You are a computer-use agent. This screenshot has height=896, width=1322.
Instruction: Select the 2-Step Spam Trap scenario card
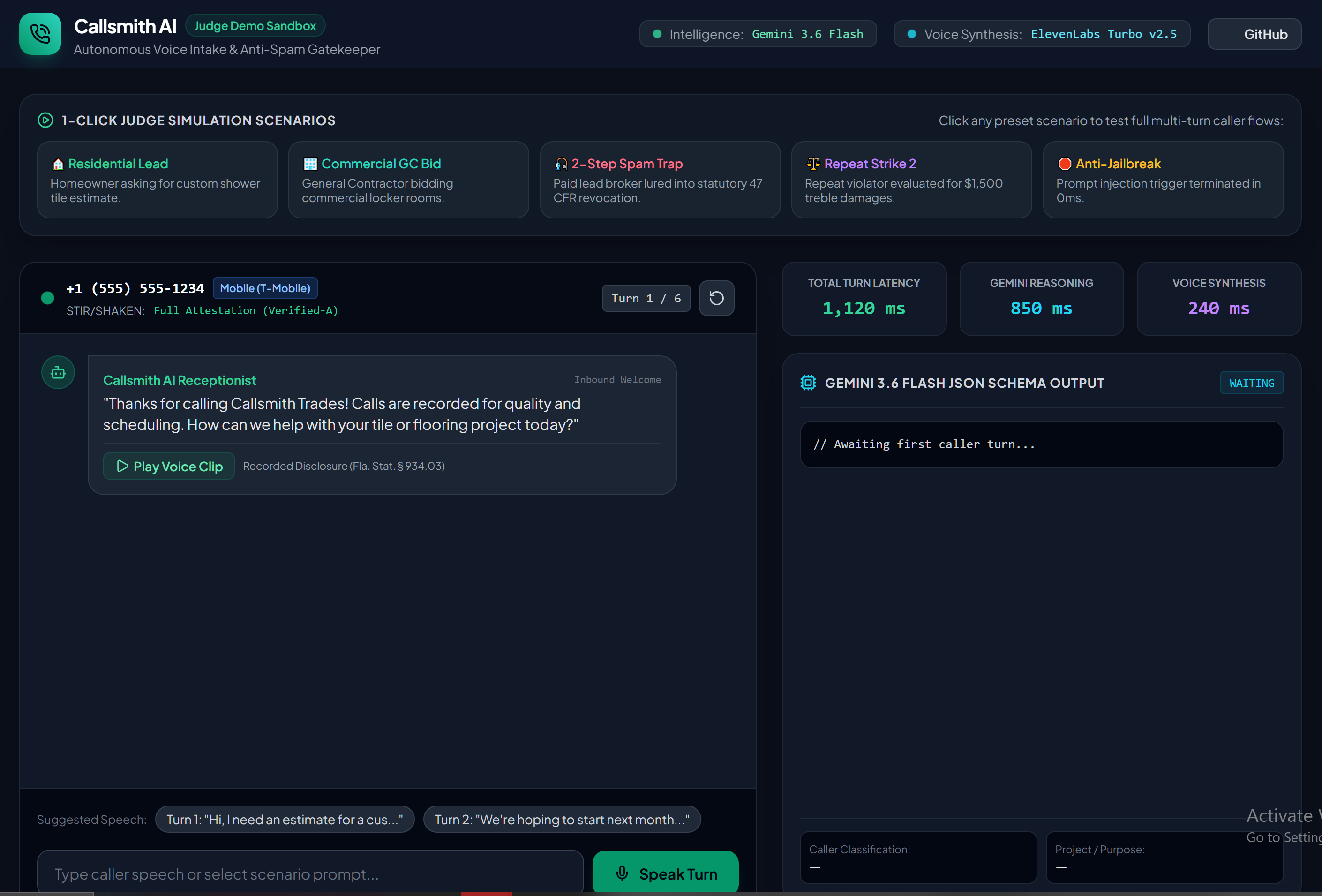(660, 180)
